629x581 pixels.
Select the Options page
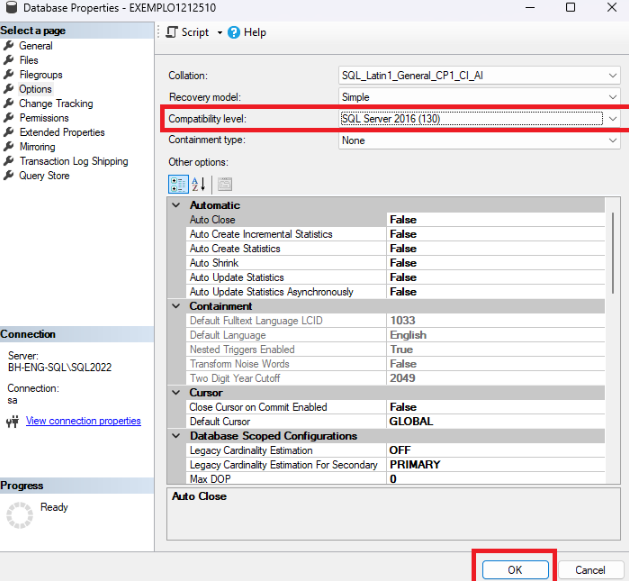(x=35, y=89)
